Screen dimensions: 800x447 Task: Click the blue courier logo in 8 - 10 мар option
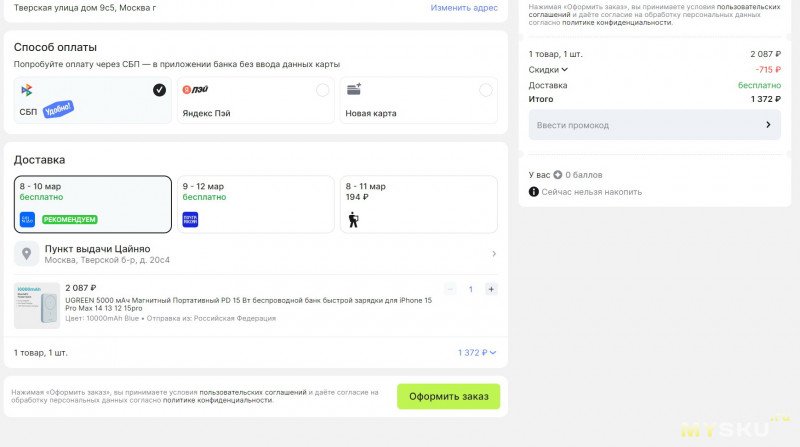(x=27, y=219)
